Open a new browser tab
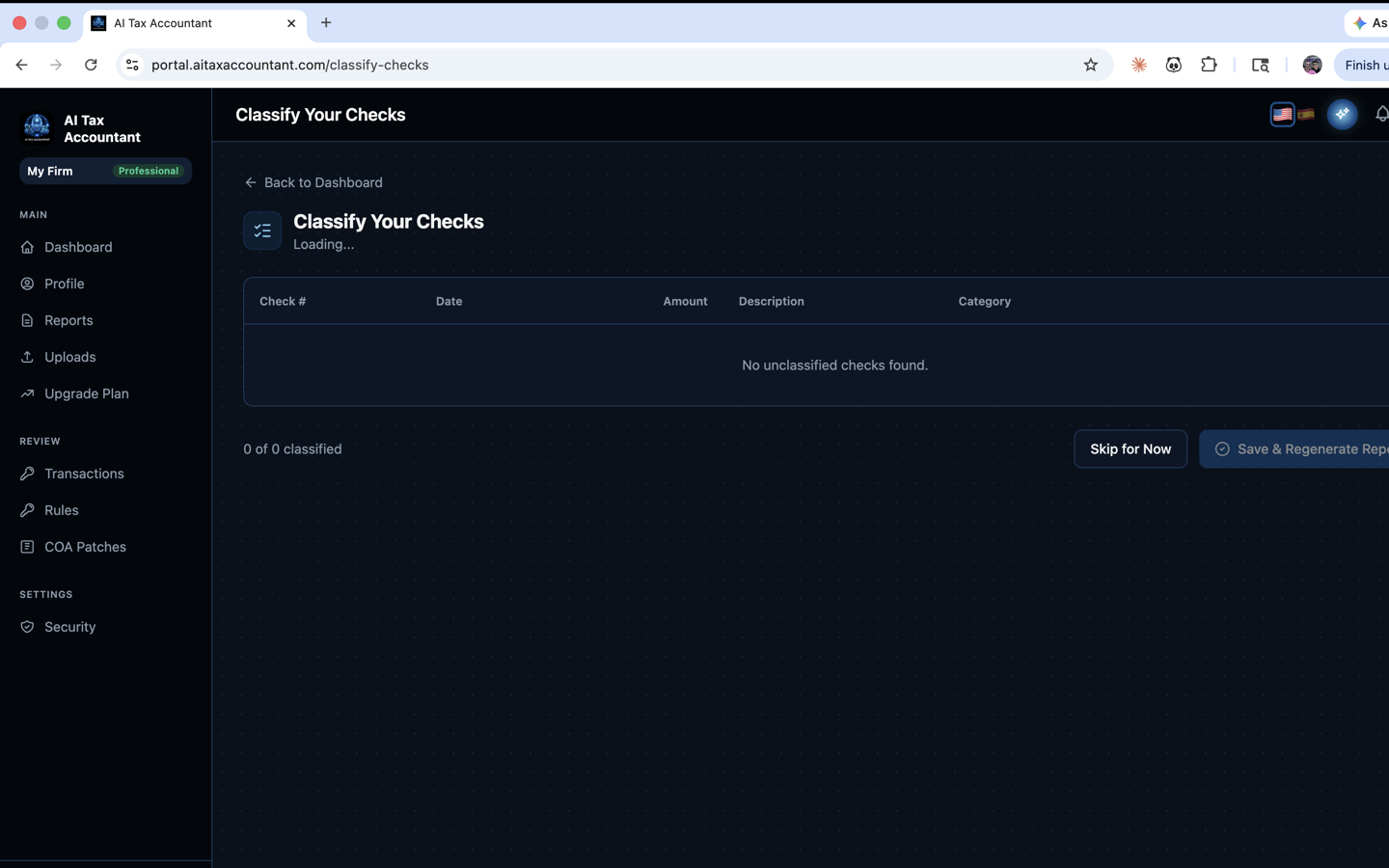1389x868 pixels. [326, 23]
